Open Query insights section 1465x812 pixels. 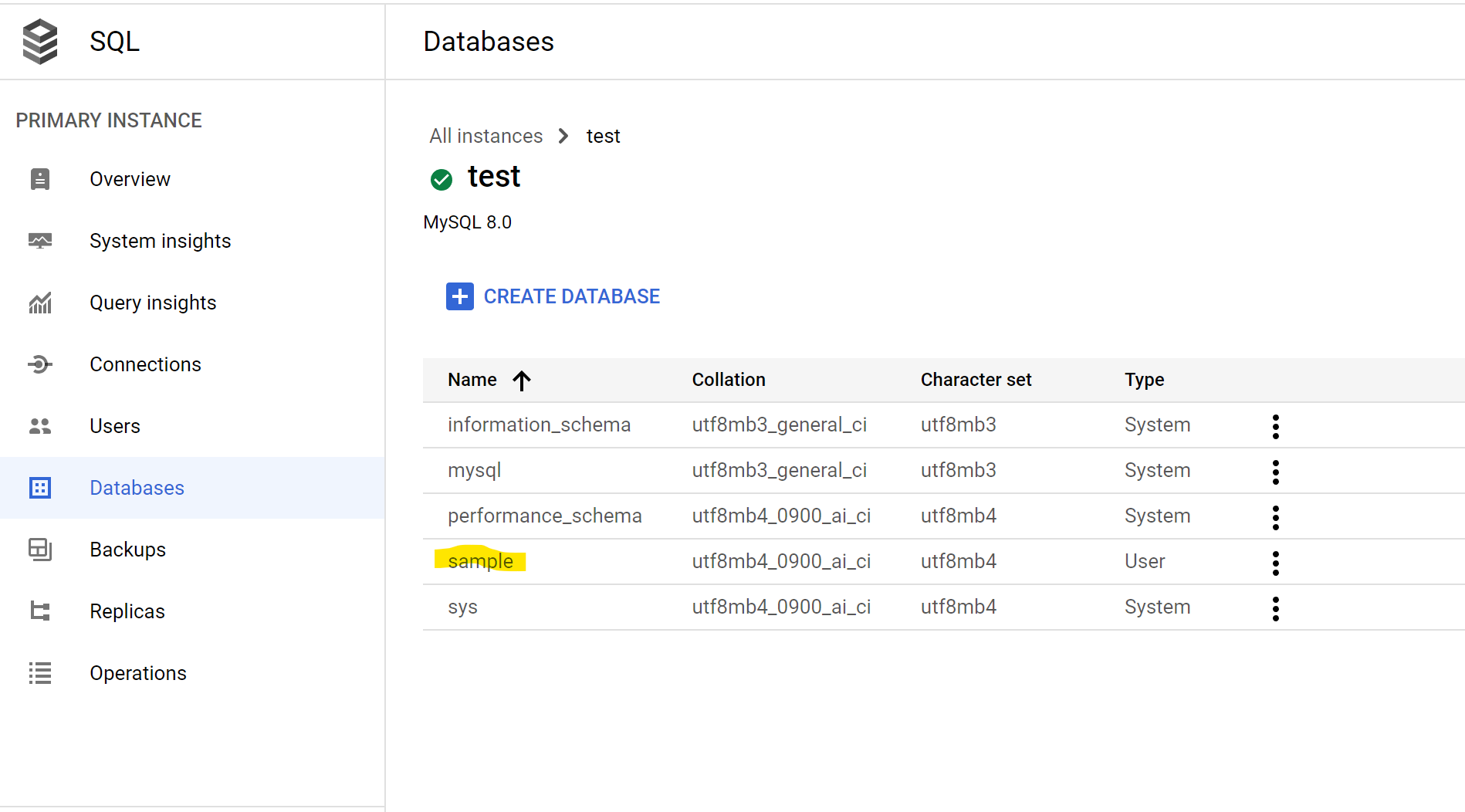[153, 303]
